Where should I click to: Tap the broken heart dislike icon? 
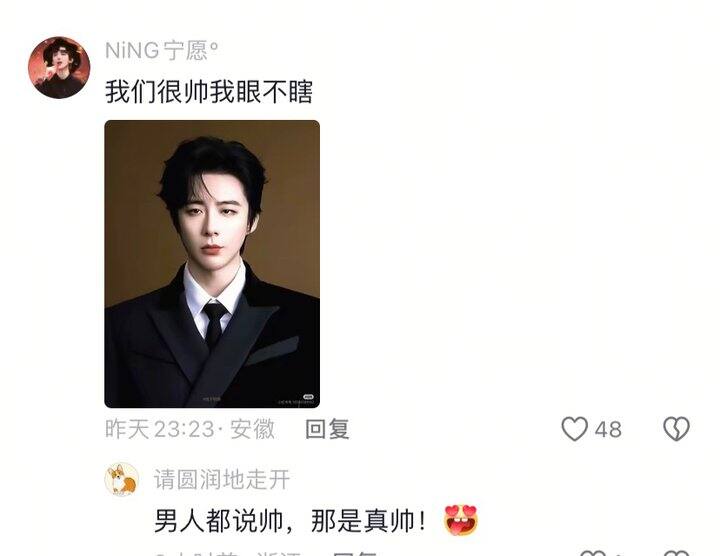click(676, 429)
